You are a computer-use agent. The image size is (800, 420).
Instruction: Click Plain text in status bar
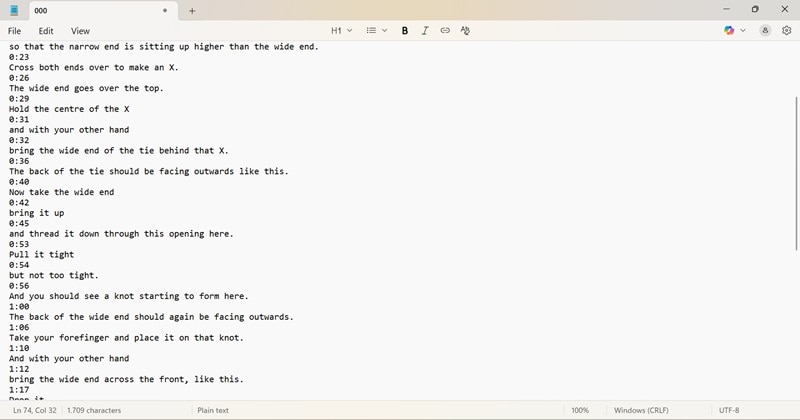click(x=213, y=410)
